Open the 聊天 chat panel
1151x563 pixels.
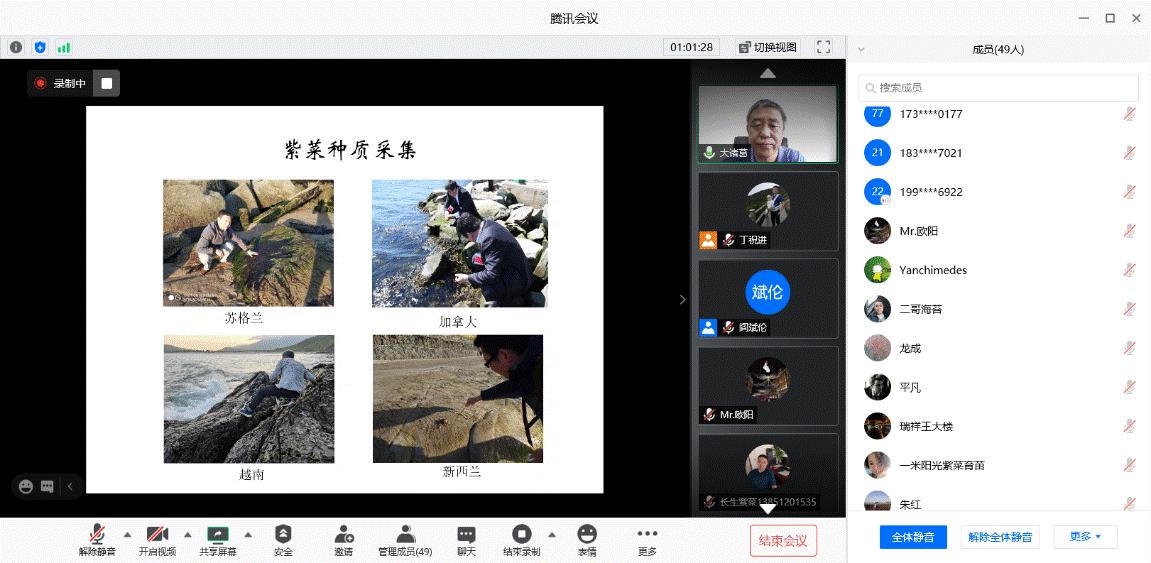(x=466, y=539)
